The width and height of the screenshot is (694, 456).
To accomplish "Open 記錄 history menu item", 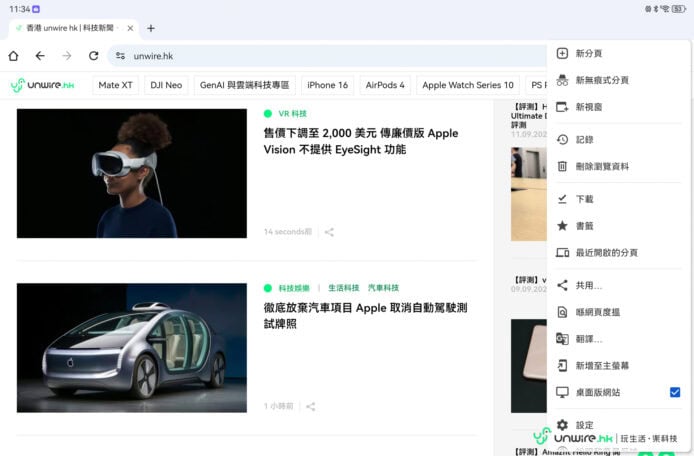I will 585,140.
